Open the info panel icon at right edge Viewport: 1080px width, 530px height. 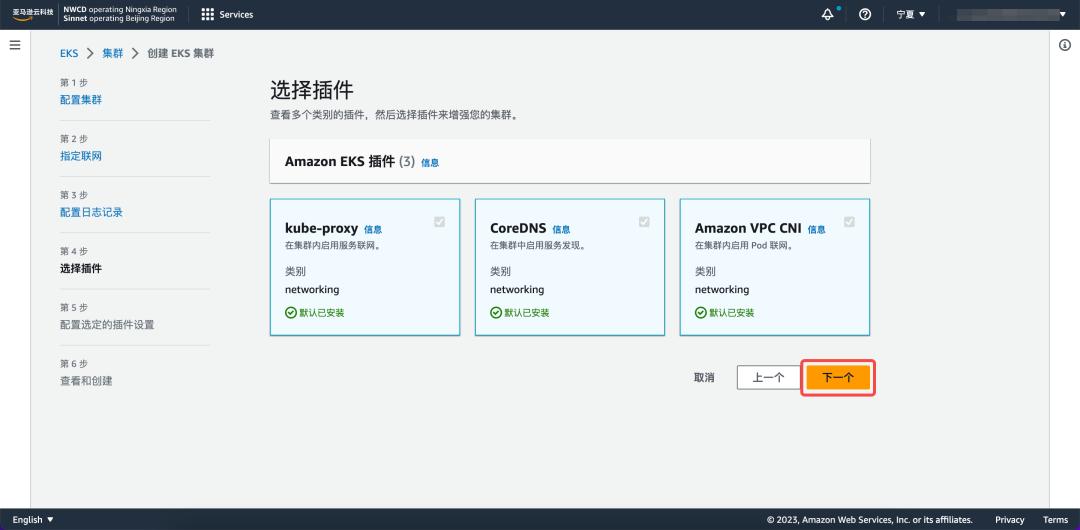[x=1063, y=45]
